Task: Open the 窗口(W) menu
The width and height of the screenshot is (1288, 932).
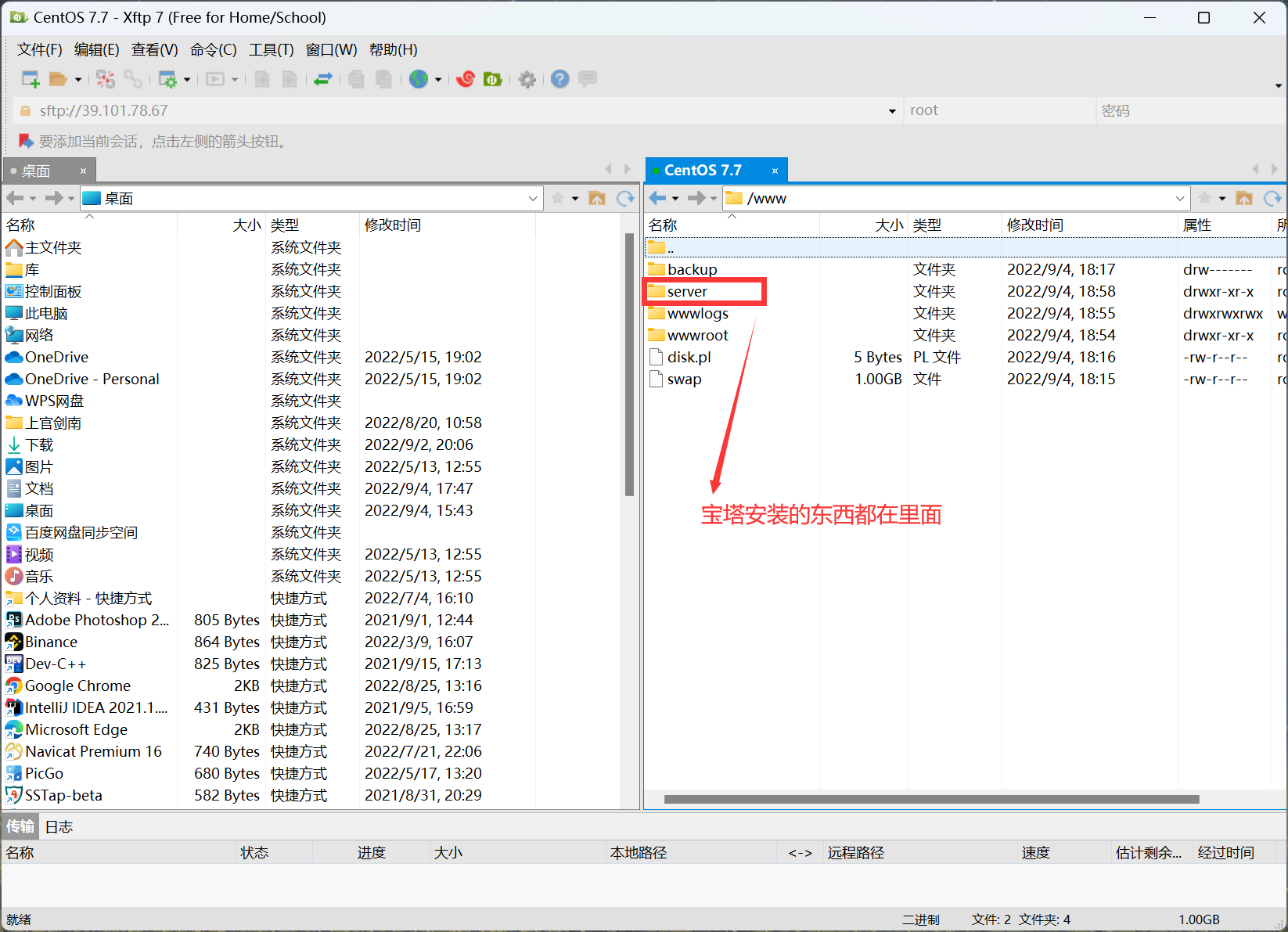Action: click(332, 50)
